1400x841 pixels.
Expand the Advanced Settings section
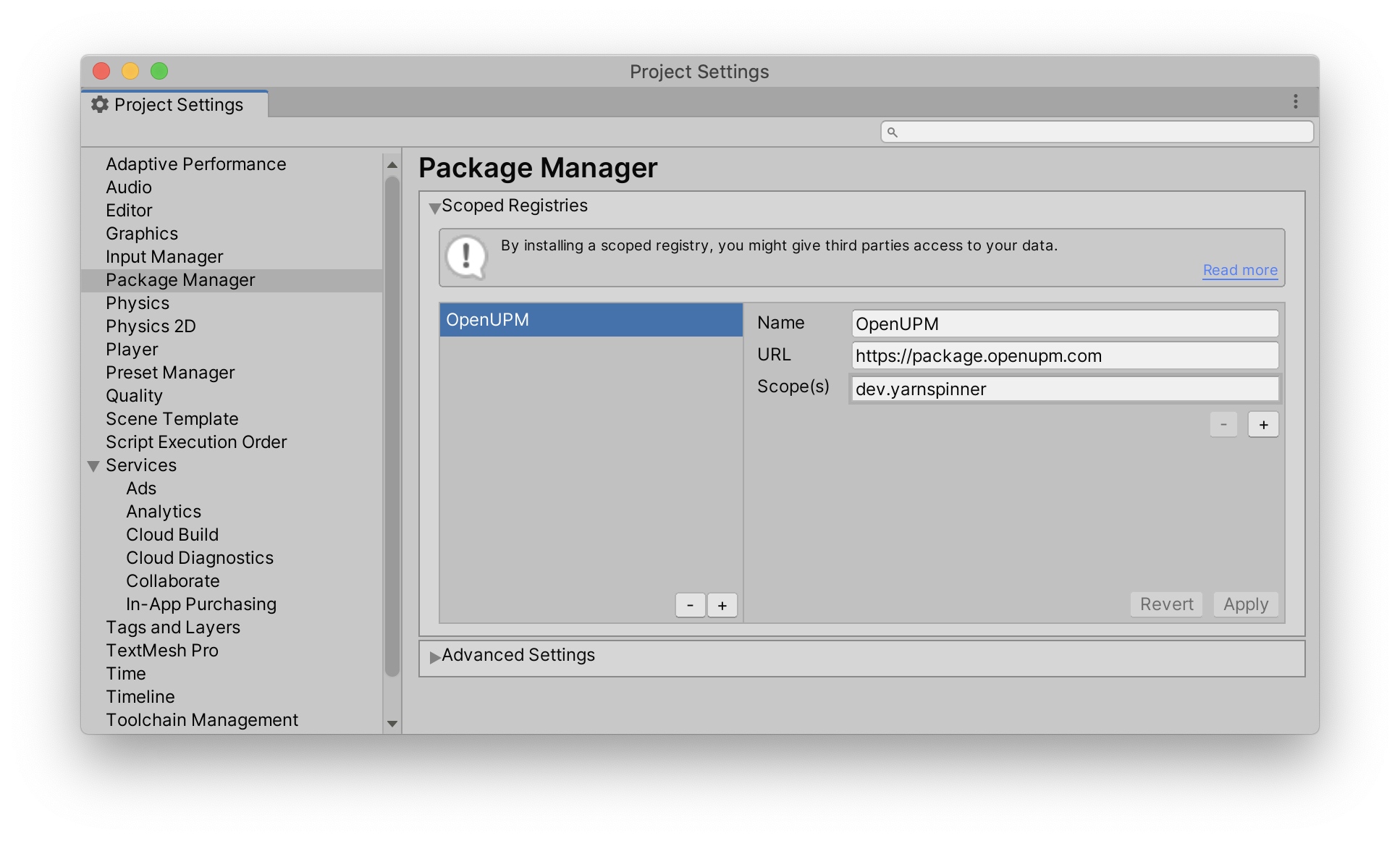435,656
